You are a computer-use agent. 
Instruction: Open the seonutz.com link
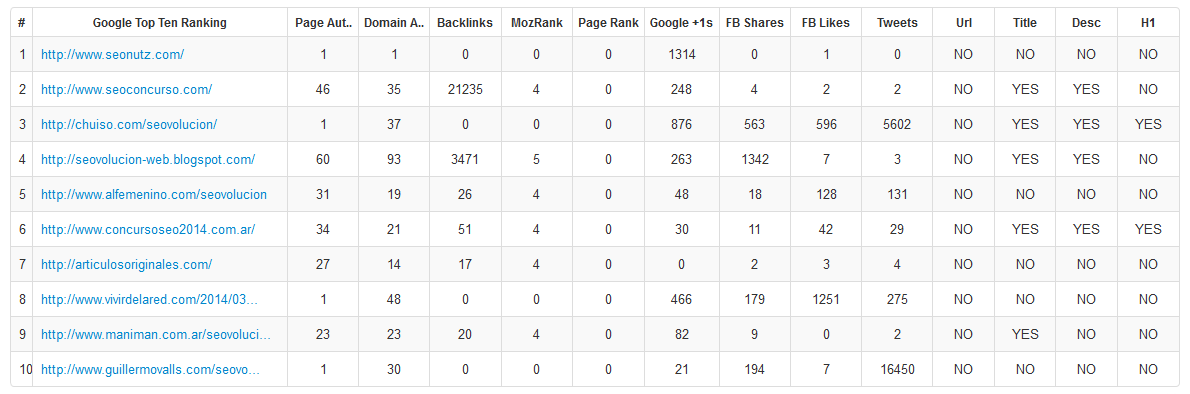(x=112, y=55)
